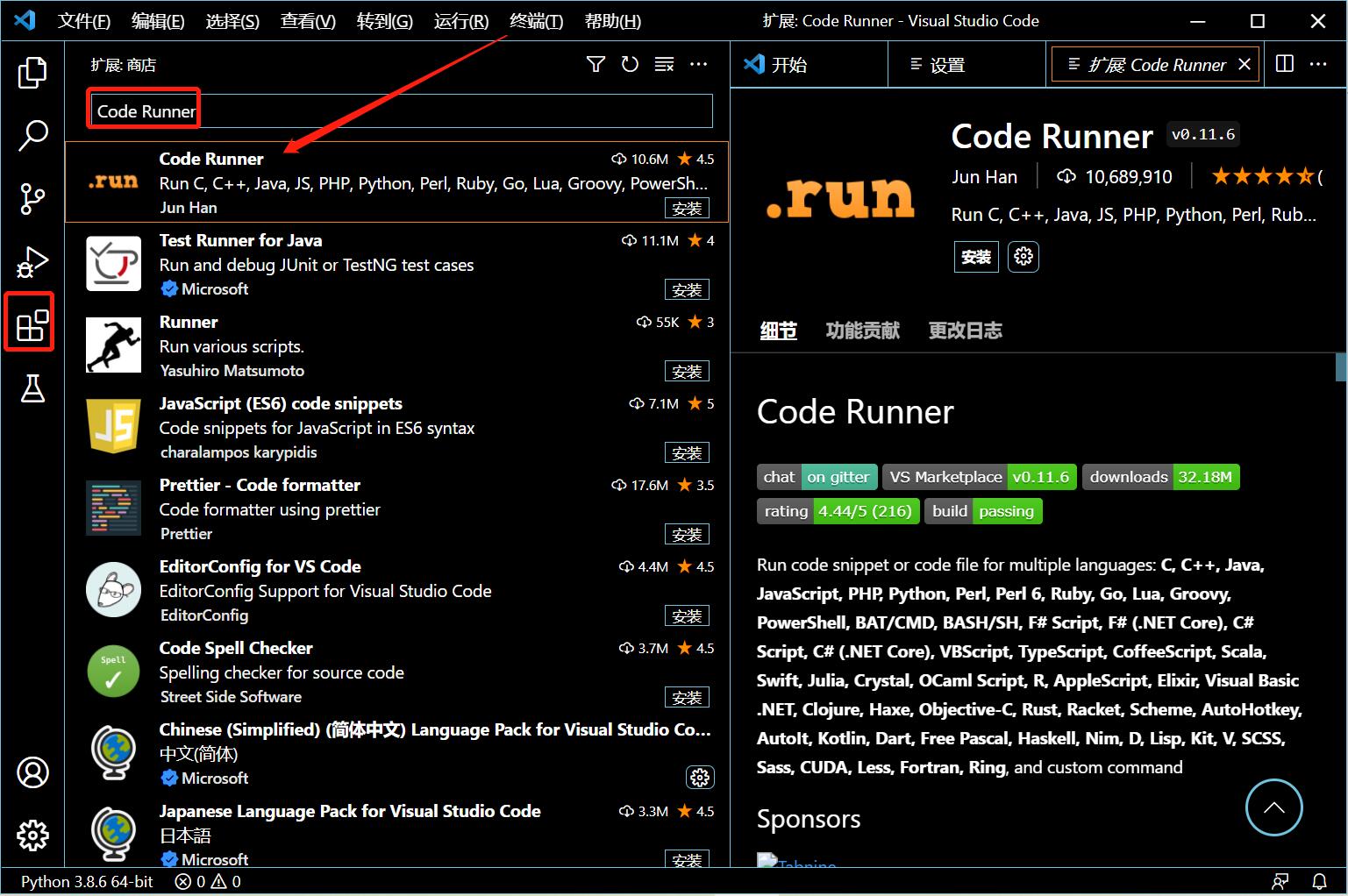Click the VS Code logo in title bar
The height and width of the screenshot is (896, 1348).
[x=25, y=20]
